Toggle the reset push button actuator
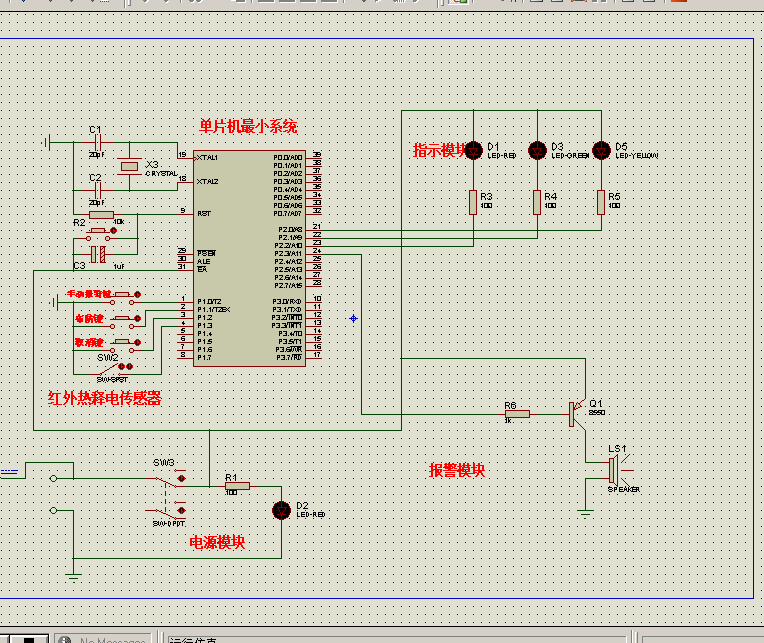Screen dimensions: 764x643 point(114,230)
